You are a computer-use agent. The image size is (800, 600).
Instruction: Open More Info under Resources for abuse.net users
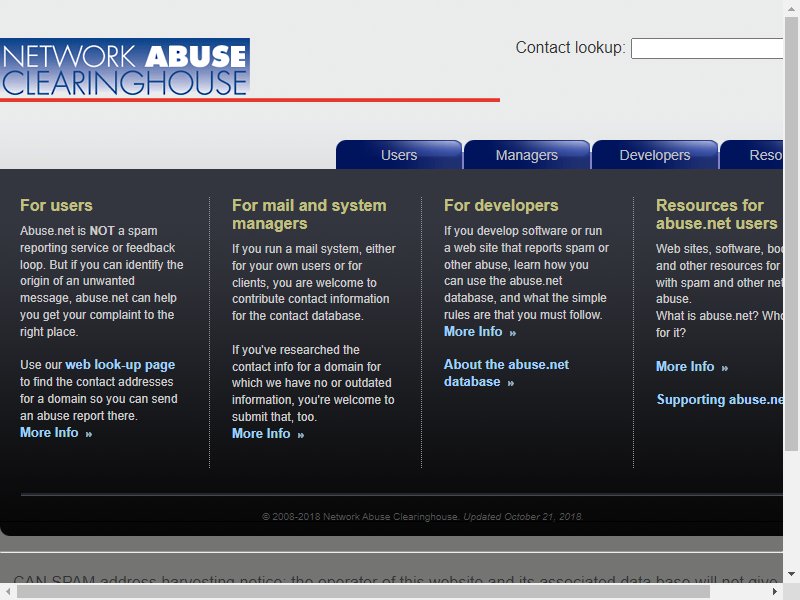[692, 366]
